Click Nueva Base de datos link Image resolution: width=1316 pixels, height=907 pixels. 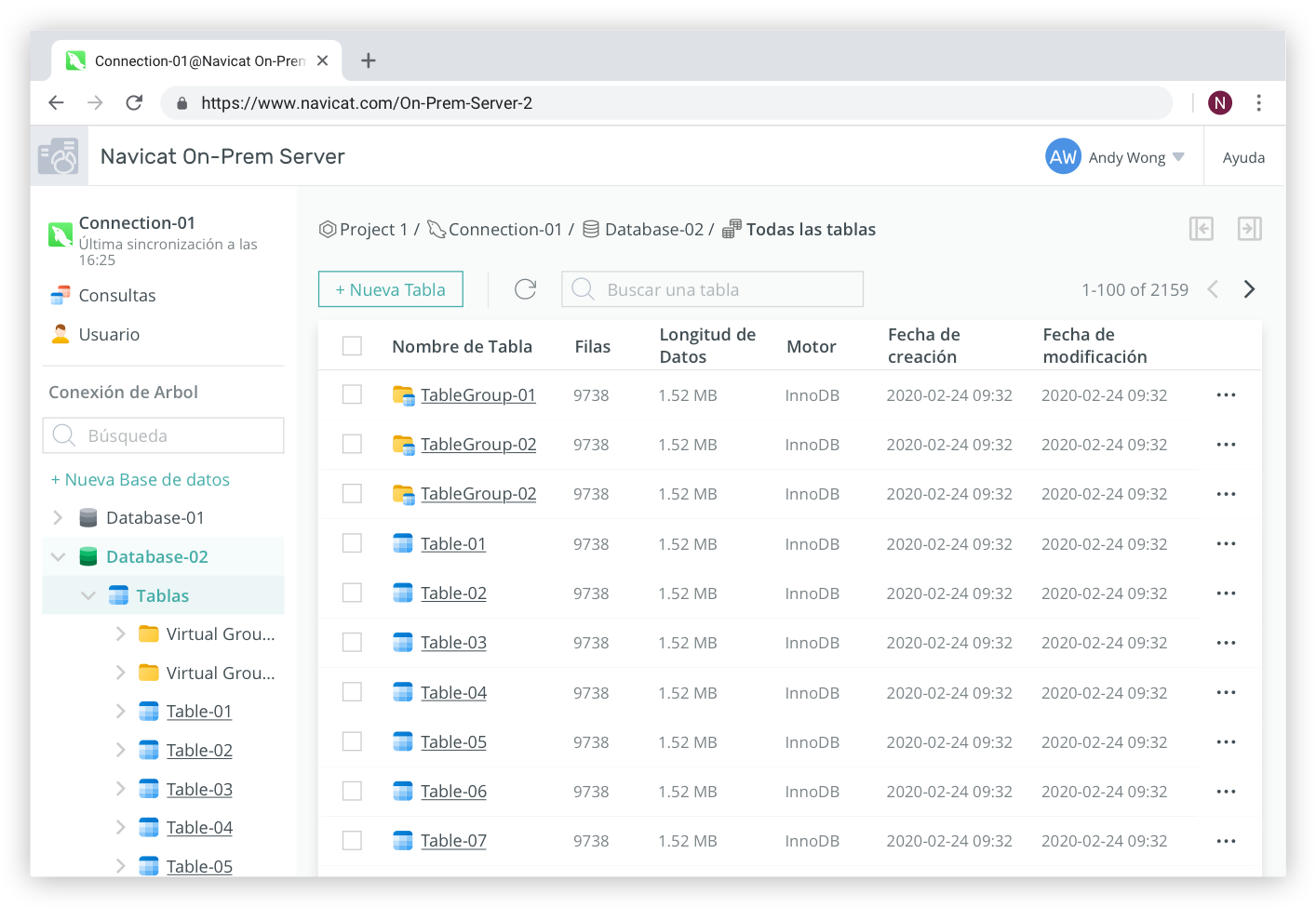pos(141,480)
